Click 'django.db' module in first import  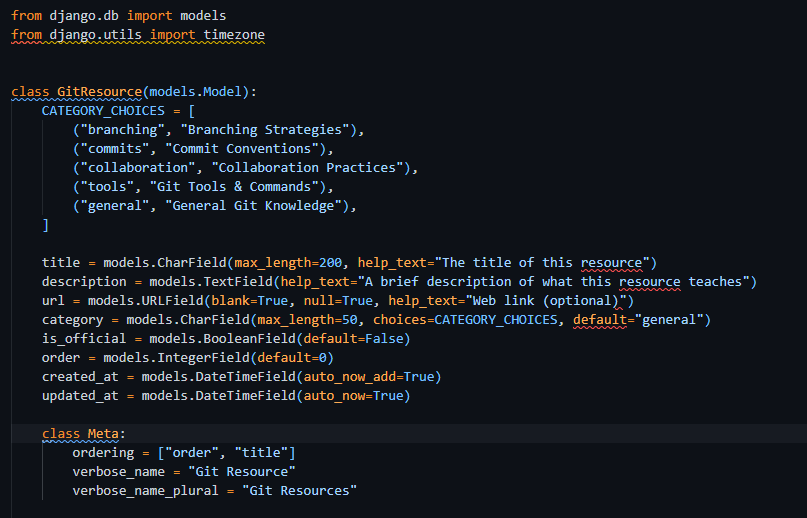click(84, 16)
